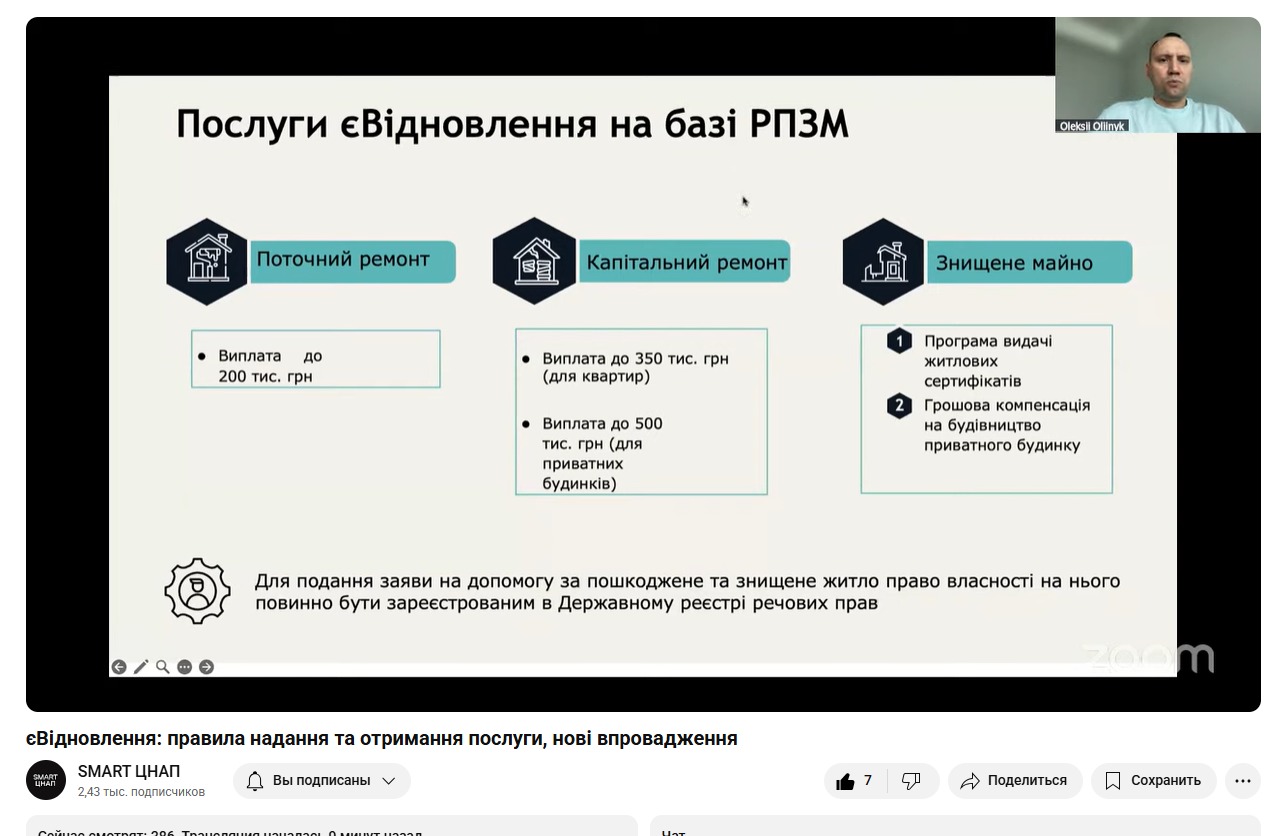Image resolution: width=1279 pixels, height=836 pixels.
Task: Click Грошова компенсація на будівництво text
Action: coord(1007,425)
